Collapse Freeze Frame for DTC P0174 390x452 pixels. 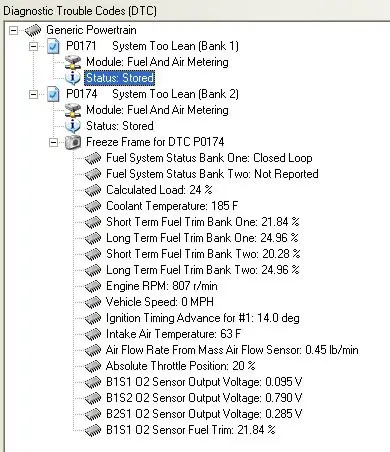53,142
